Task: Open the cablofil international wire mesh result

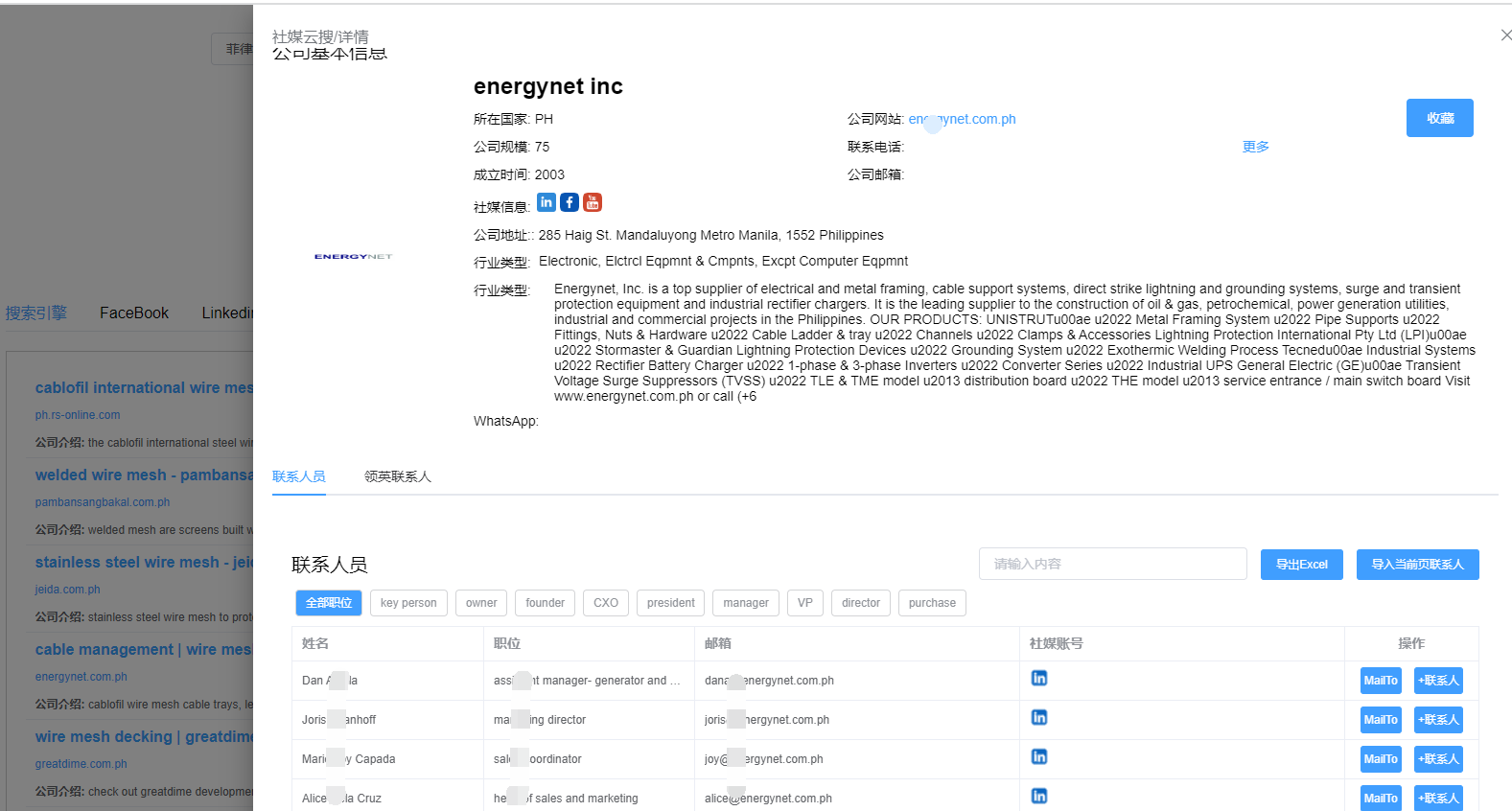Action: click(x=144, y=387)
